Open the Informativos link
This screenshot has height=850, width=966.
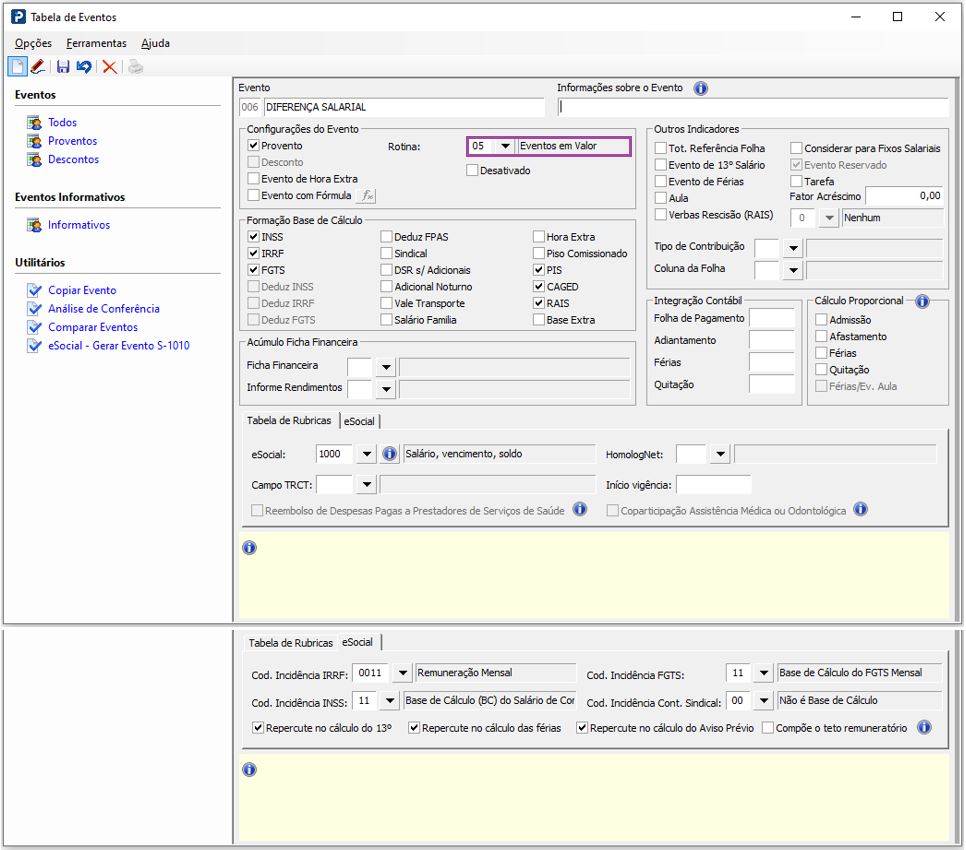click(x=79, y=225)
